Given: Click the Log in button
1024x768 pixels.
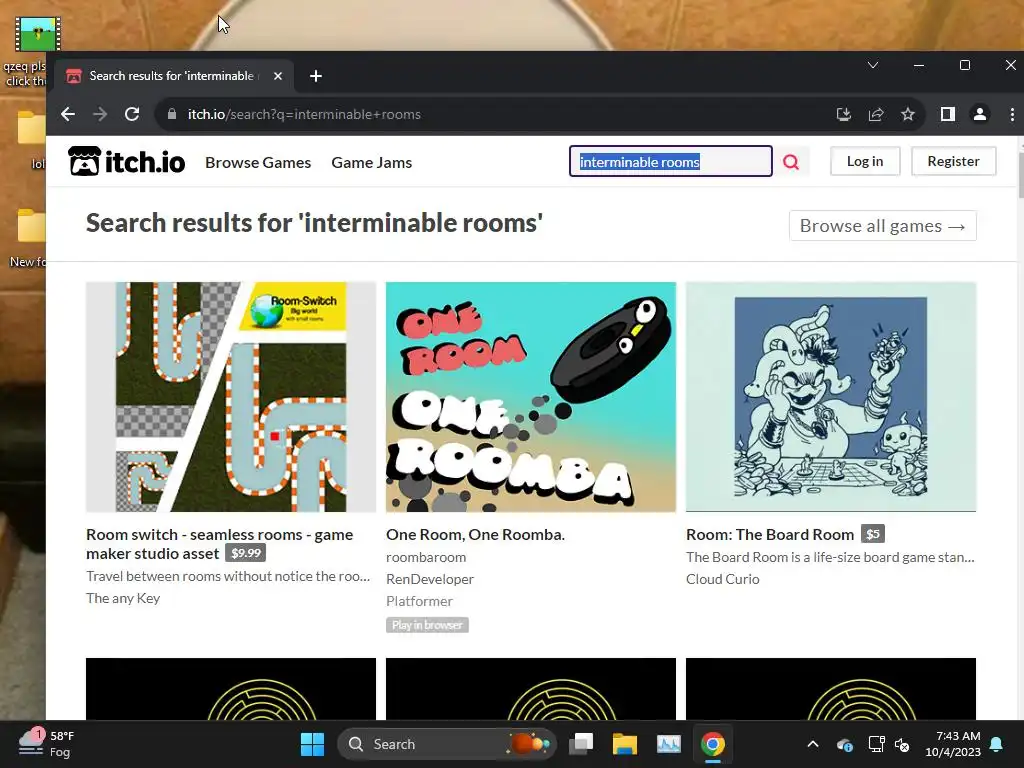Looking at the screenshot, I should [x=865, y=161].
